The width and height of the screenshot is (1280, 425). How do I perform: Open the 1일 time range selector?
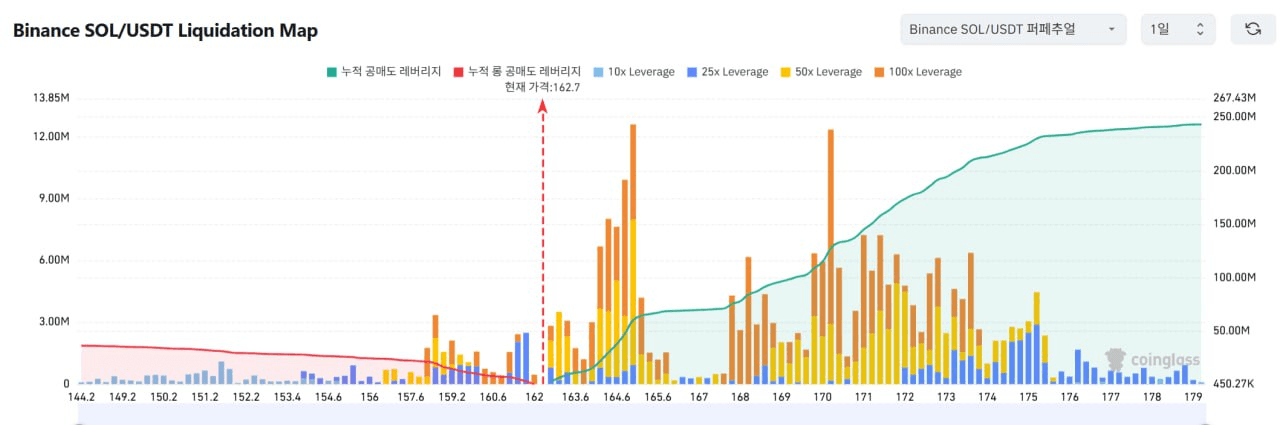pyautogui.click(x=1178, y=29)
